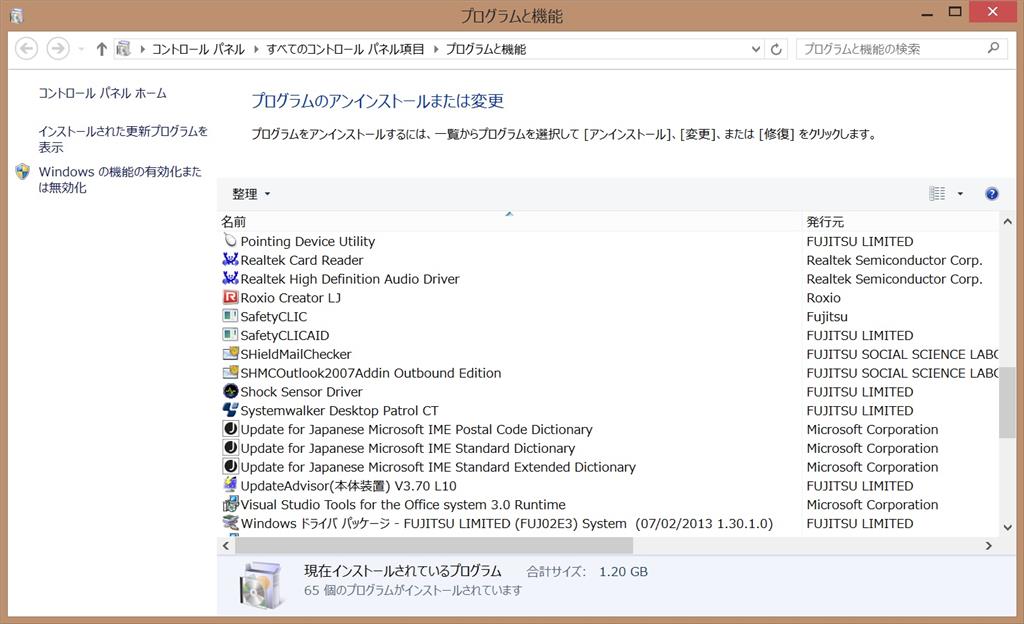The image size is (1024, 624).
Task: Select the UpdateAdvisor(本体装置) V3.70 L10 entry
Action: [348, 486]
